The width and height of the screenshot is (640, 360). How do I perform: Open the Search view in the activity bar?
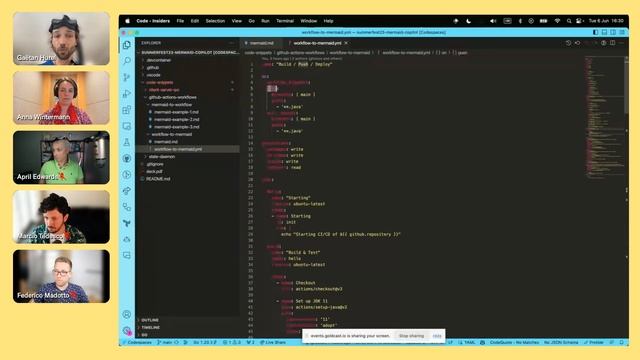click(127, 61)
